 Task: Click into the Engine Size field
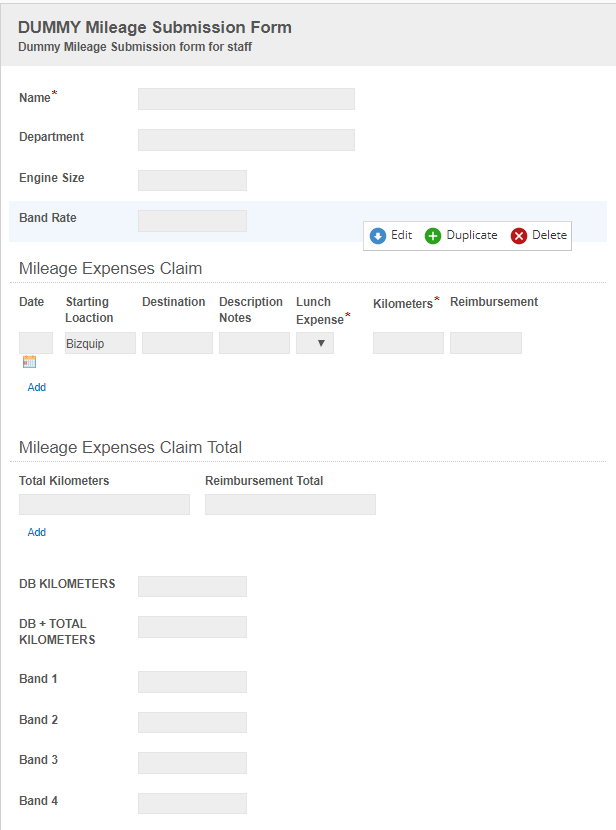point(192,181)
